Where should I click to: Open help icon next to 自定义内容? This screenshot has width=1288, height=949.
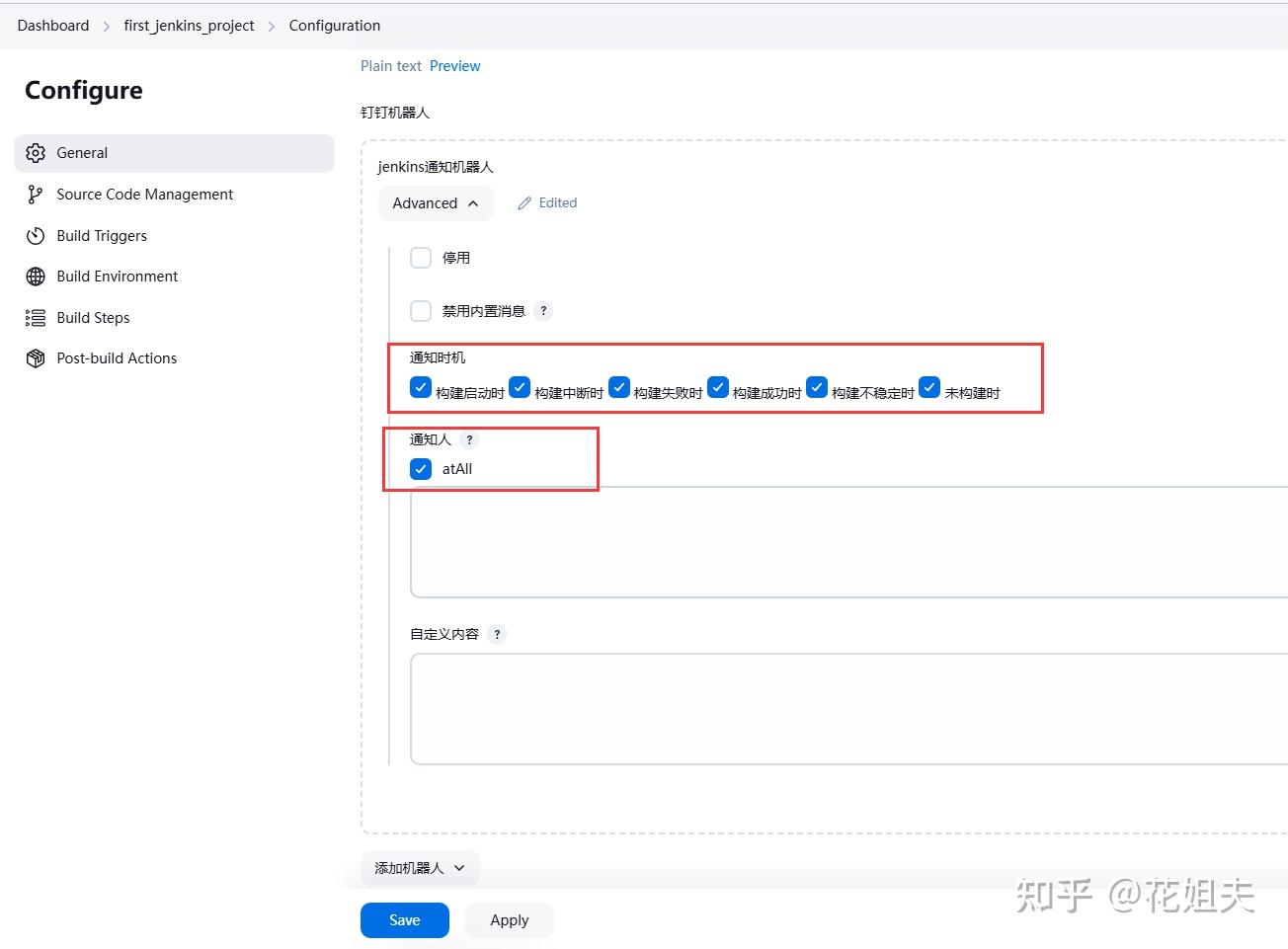(497, 634)
